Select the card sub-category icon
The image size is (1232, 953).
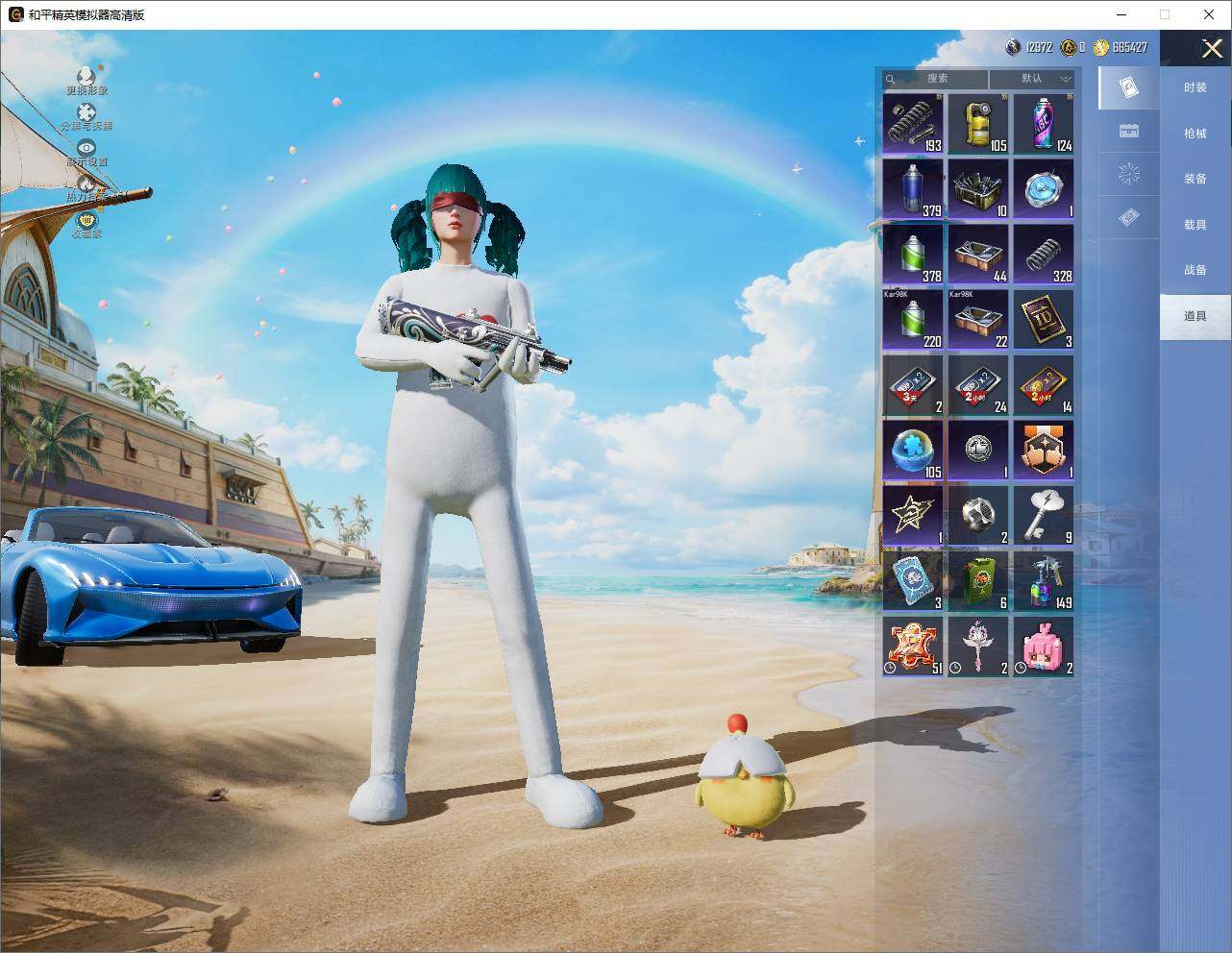[x=1129, y=88]
